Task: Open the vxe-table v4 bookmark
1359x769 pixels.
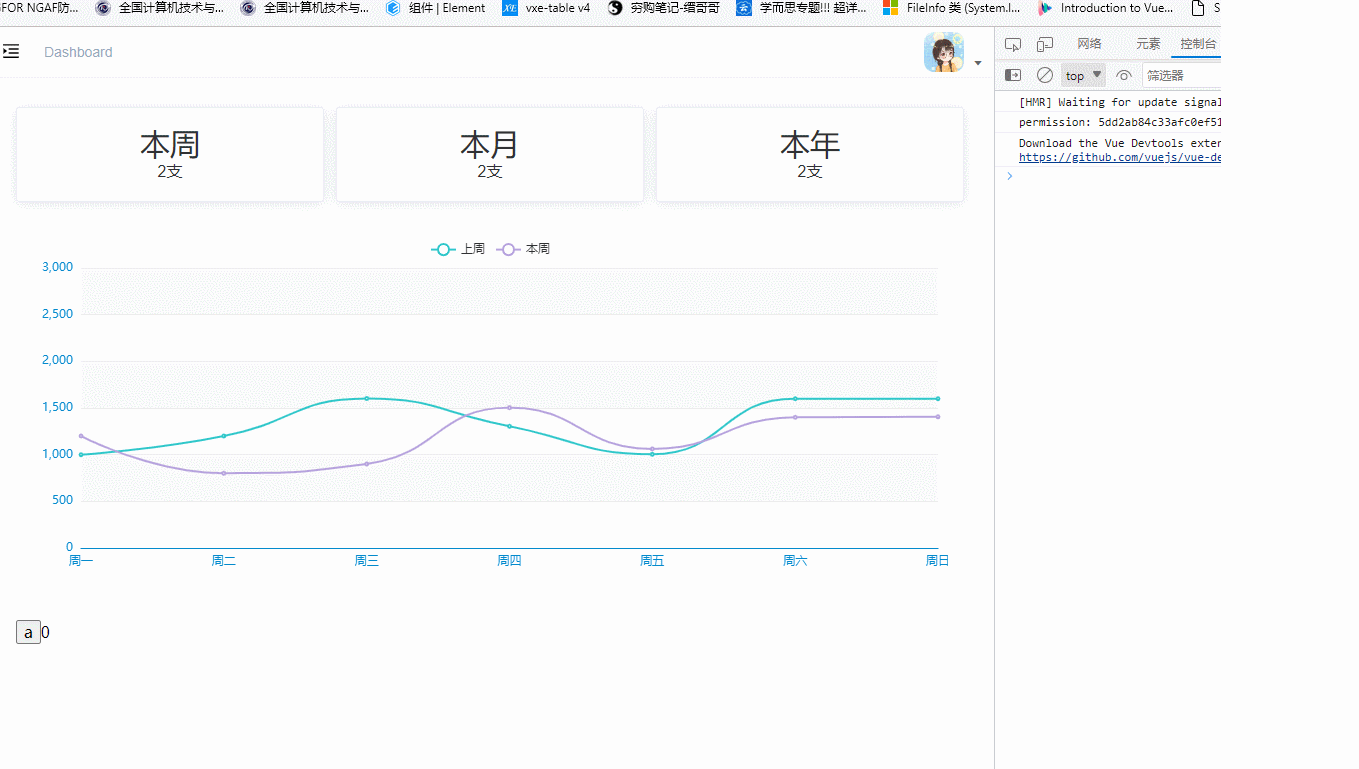Action: 546,8
